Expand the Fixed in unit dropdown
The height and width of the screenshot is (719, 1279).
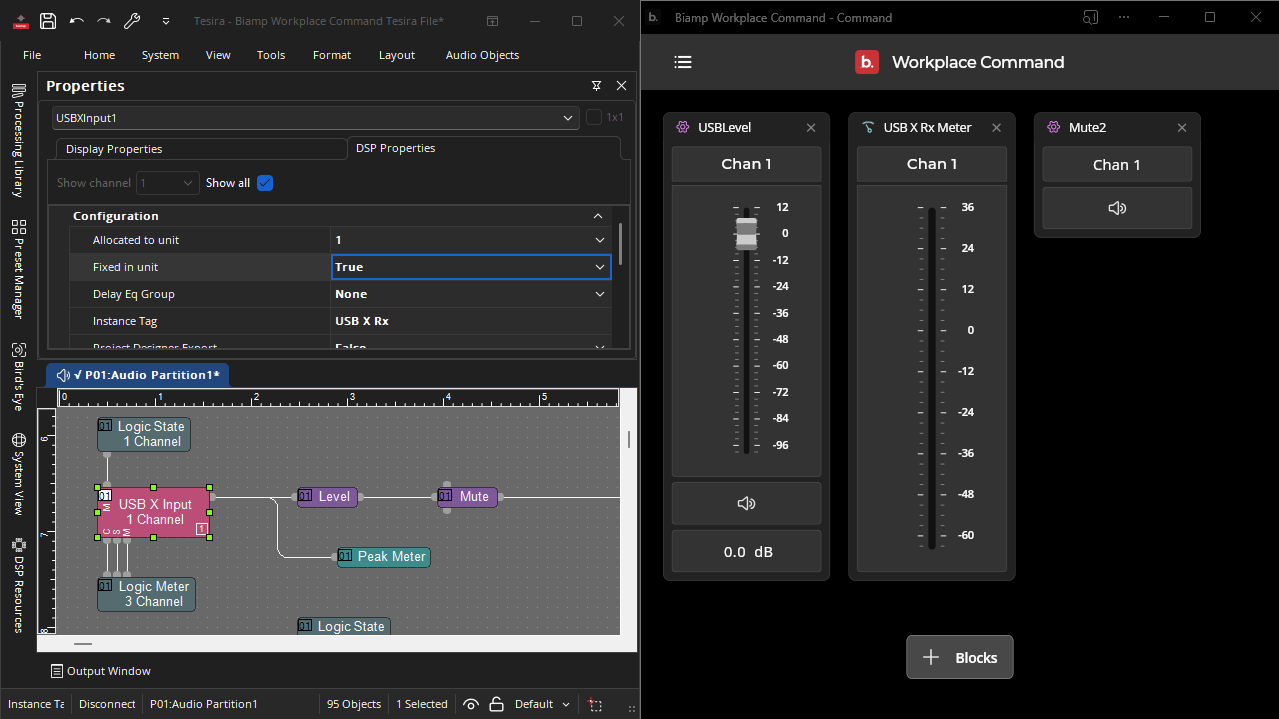coord(600,267)
